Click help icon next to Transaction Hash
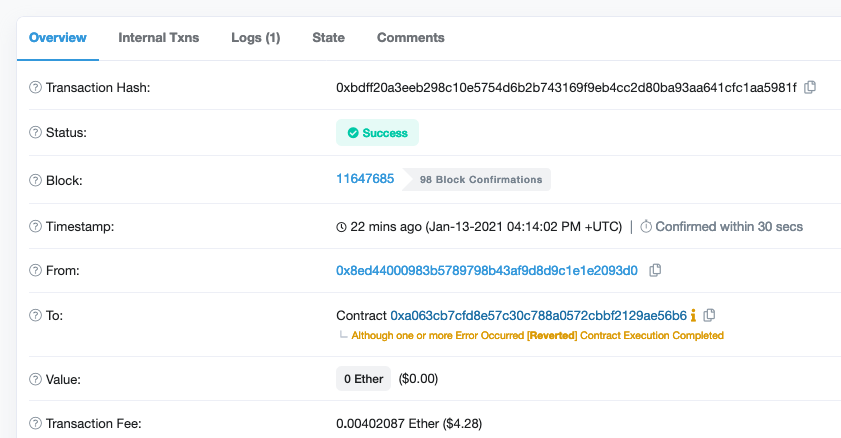This screenshot has height=438, width=841. (x=35, y=87)
